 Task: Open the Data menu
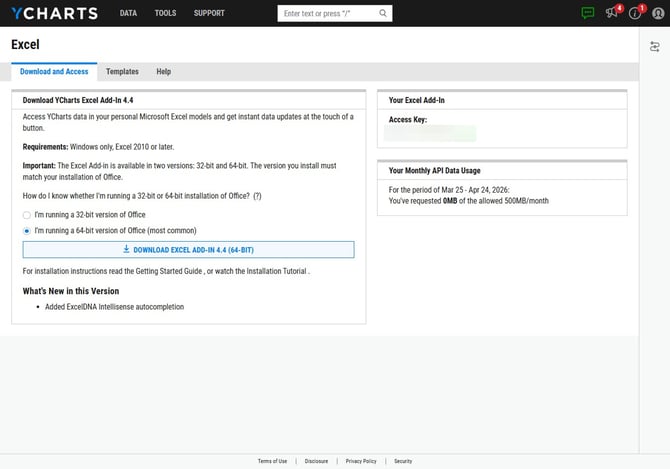[128, 14]
